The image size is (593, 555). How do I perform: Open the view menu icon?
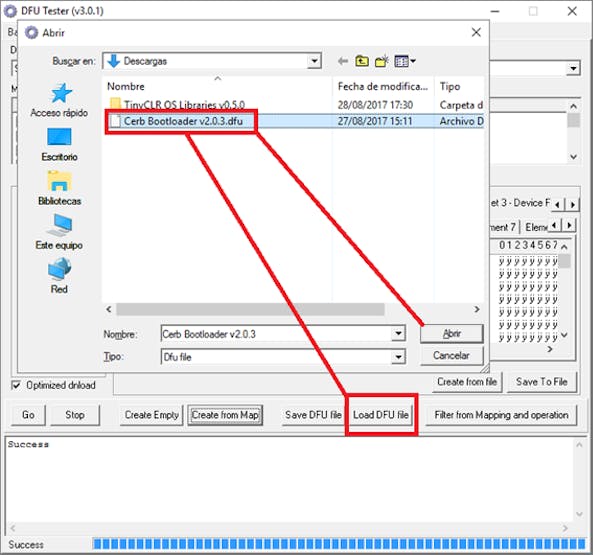click(405, 61)
